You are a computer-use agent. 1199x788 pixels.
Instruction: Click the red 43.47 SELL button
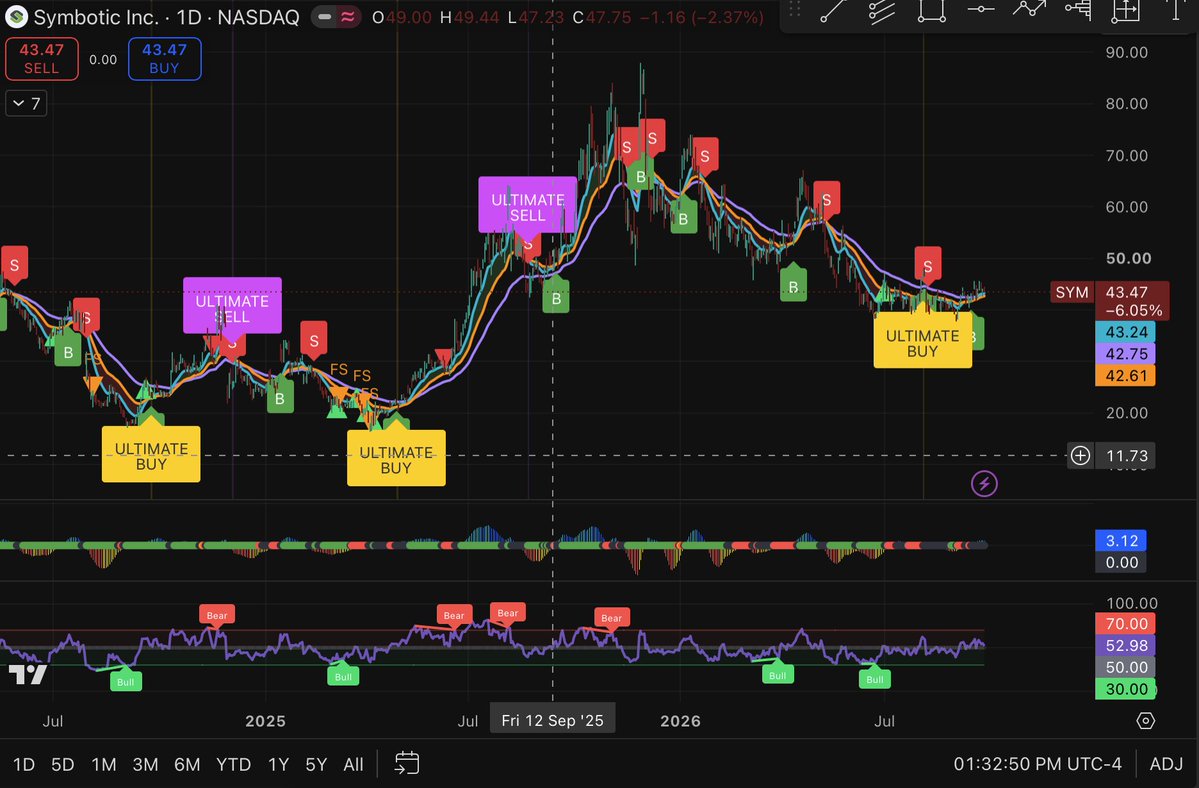[41, 59]
